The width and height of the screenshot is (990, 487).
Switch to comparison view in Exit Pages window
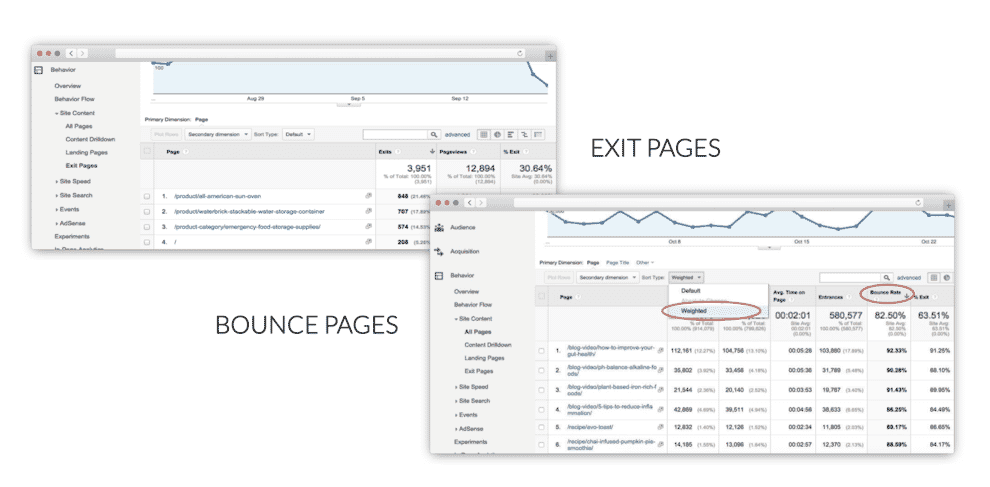click(x=524, y=135)
